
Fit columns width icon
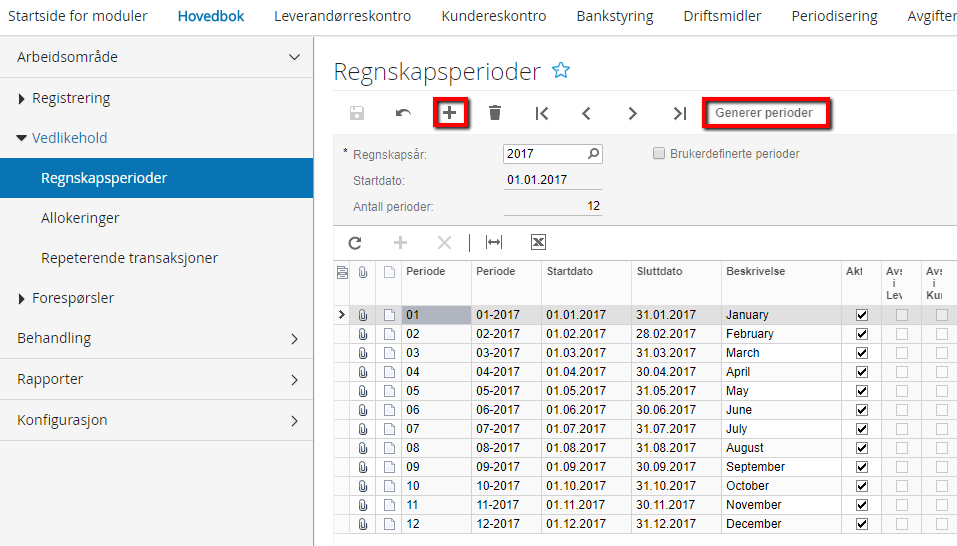point(494,242)
